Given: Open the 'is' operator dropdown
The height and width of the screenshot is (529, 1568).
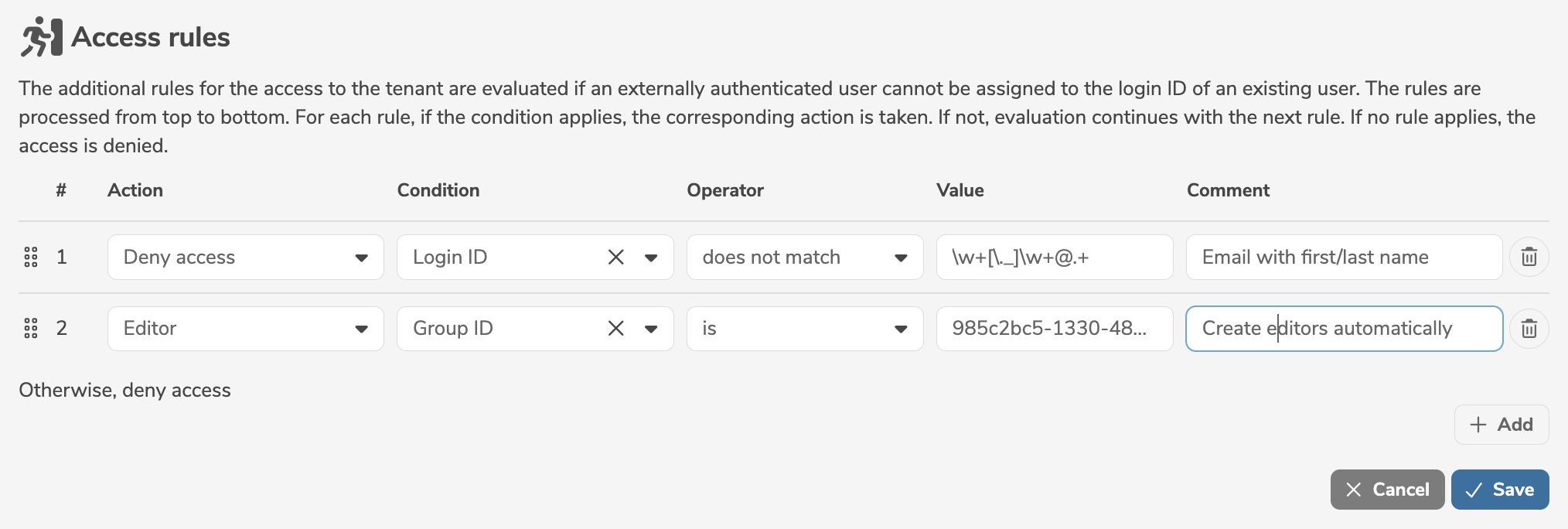Looking at the screenshot, I should point(804,329).
